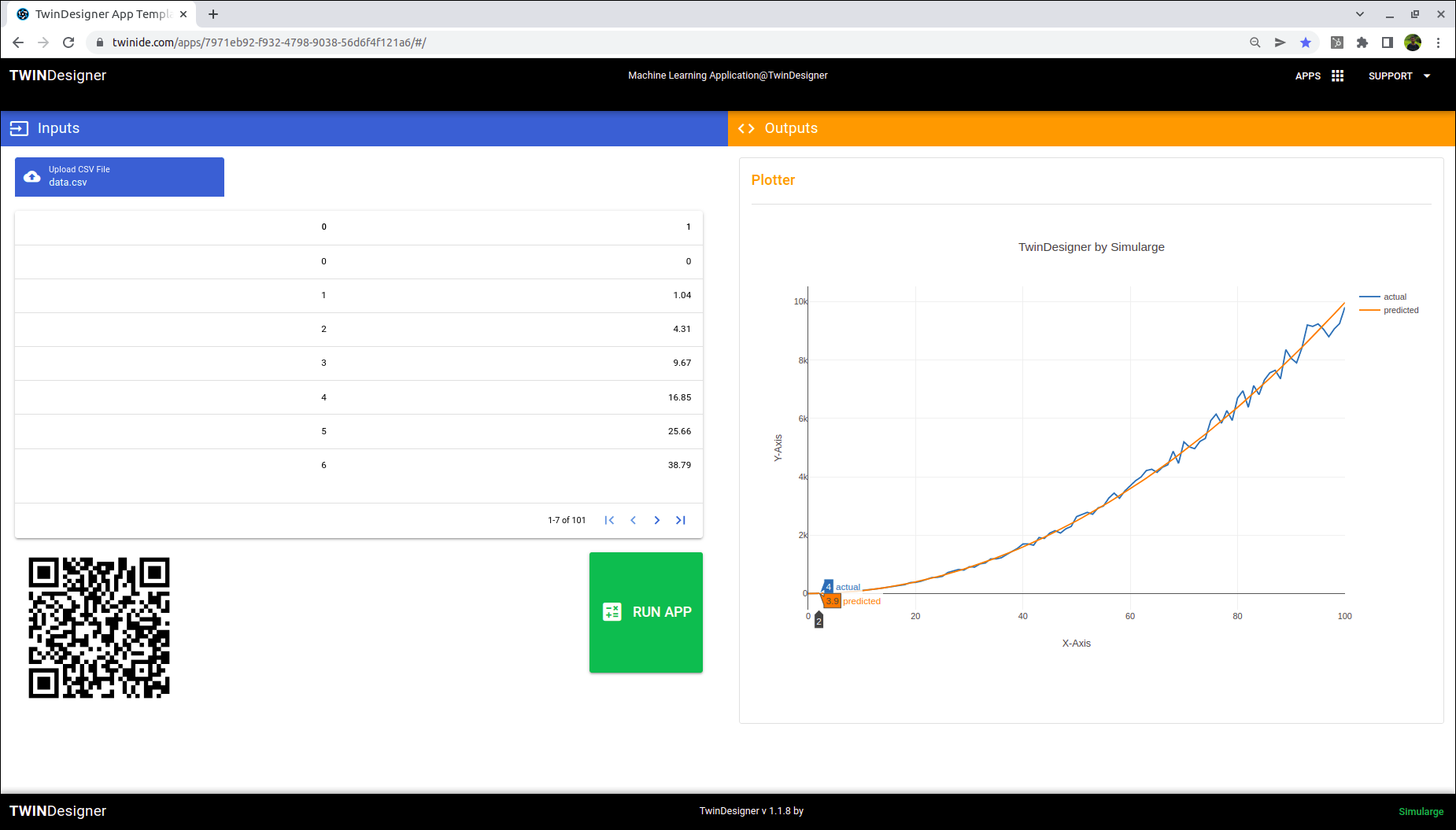Screen dimensions: 1456x830
Task: Click the zoom magnifier icon in the address bar
Action: click(x=1255, y=42)
